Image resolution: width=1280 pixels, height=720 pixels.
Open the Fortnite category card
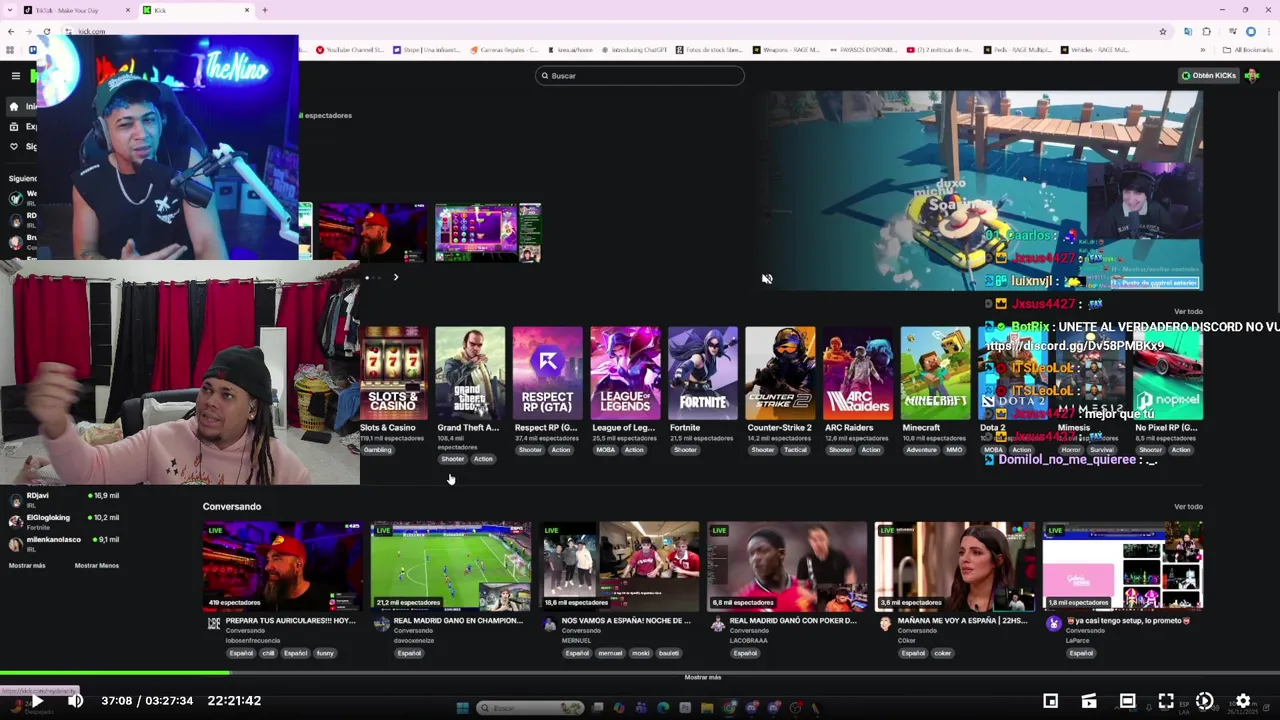(x=703, y=372)
